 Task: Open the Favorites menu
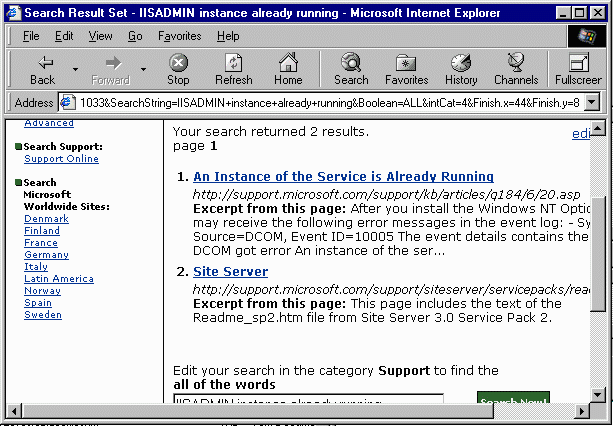coord(178,36)
